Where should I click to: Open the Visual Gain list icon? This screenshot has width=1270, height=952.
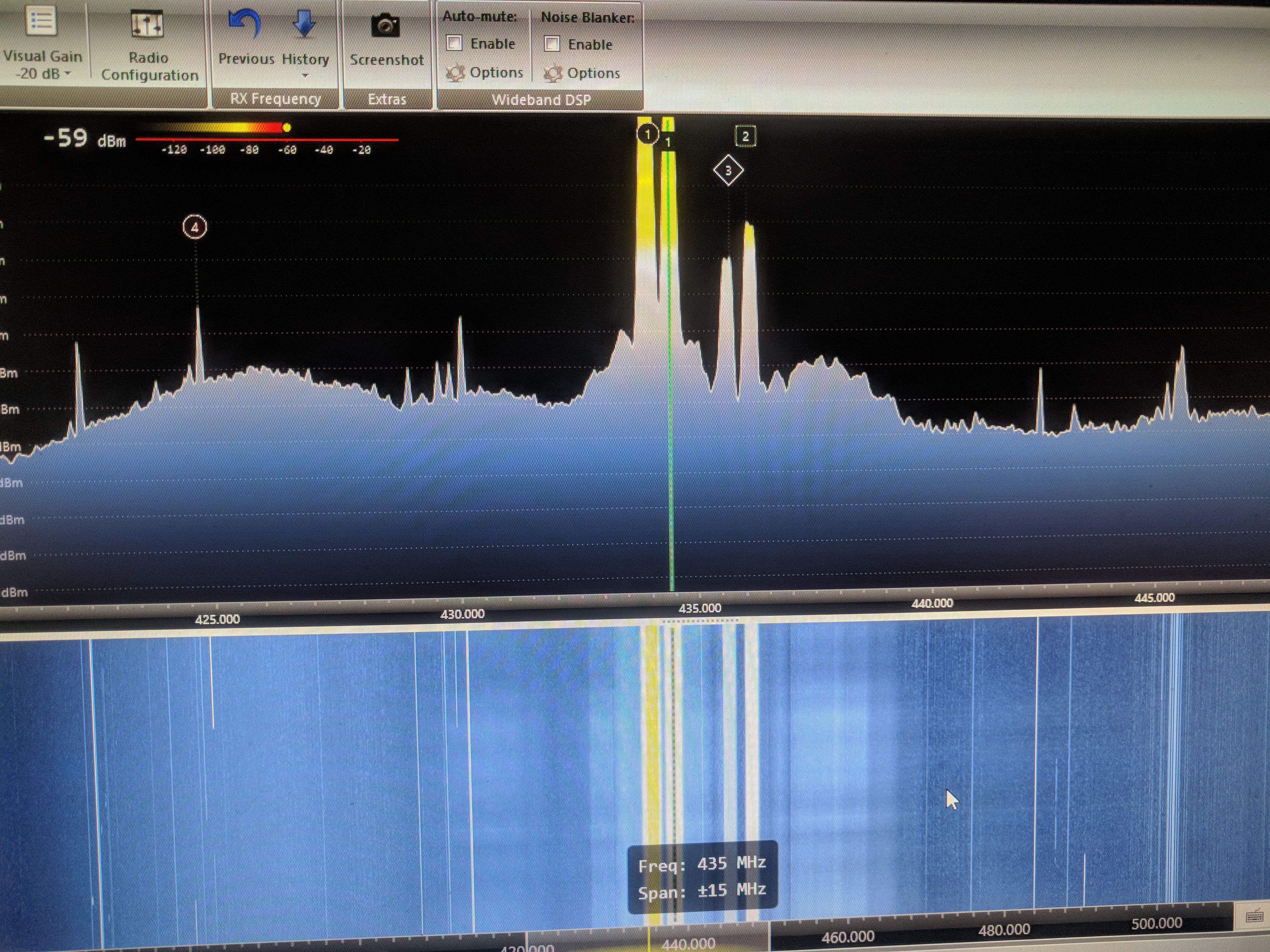(x=41, y=21)
